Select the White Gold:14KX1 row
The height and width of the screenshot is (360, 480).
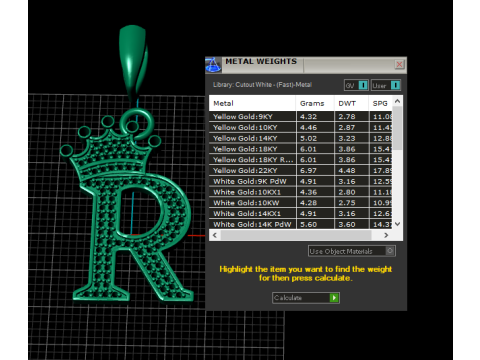(301, 213)
